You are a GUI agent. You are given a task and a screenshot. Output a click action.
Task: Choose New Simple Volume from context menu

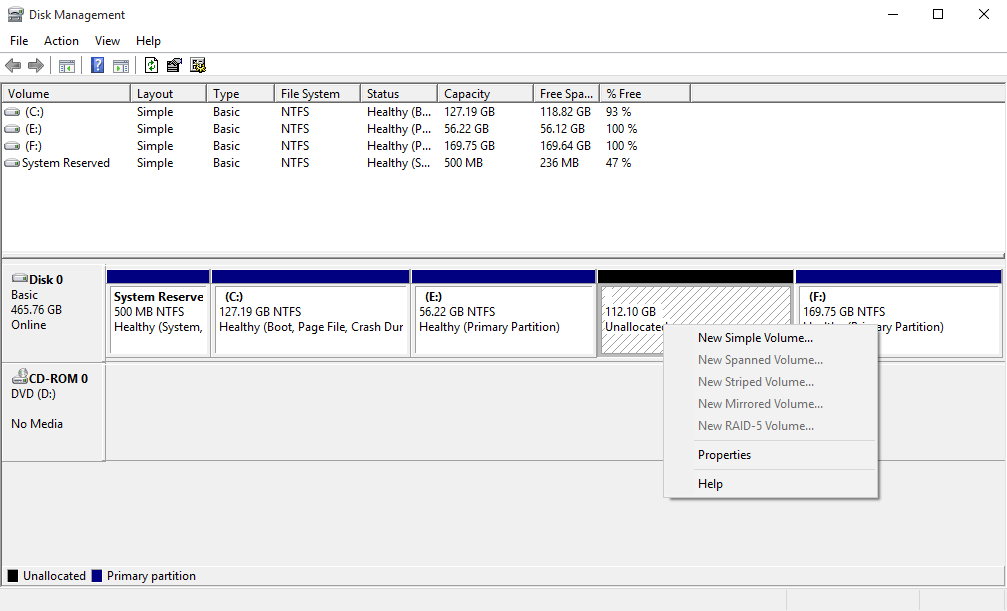pyautogui.click(x=771, y=338)
